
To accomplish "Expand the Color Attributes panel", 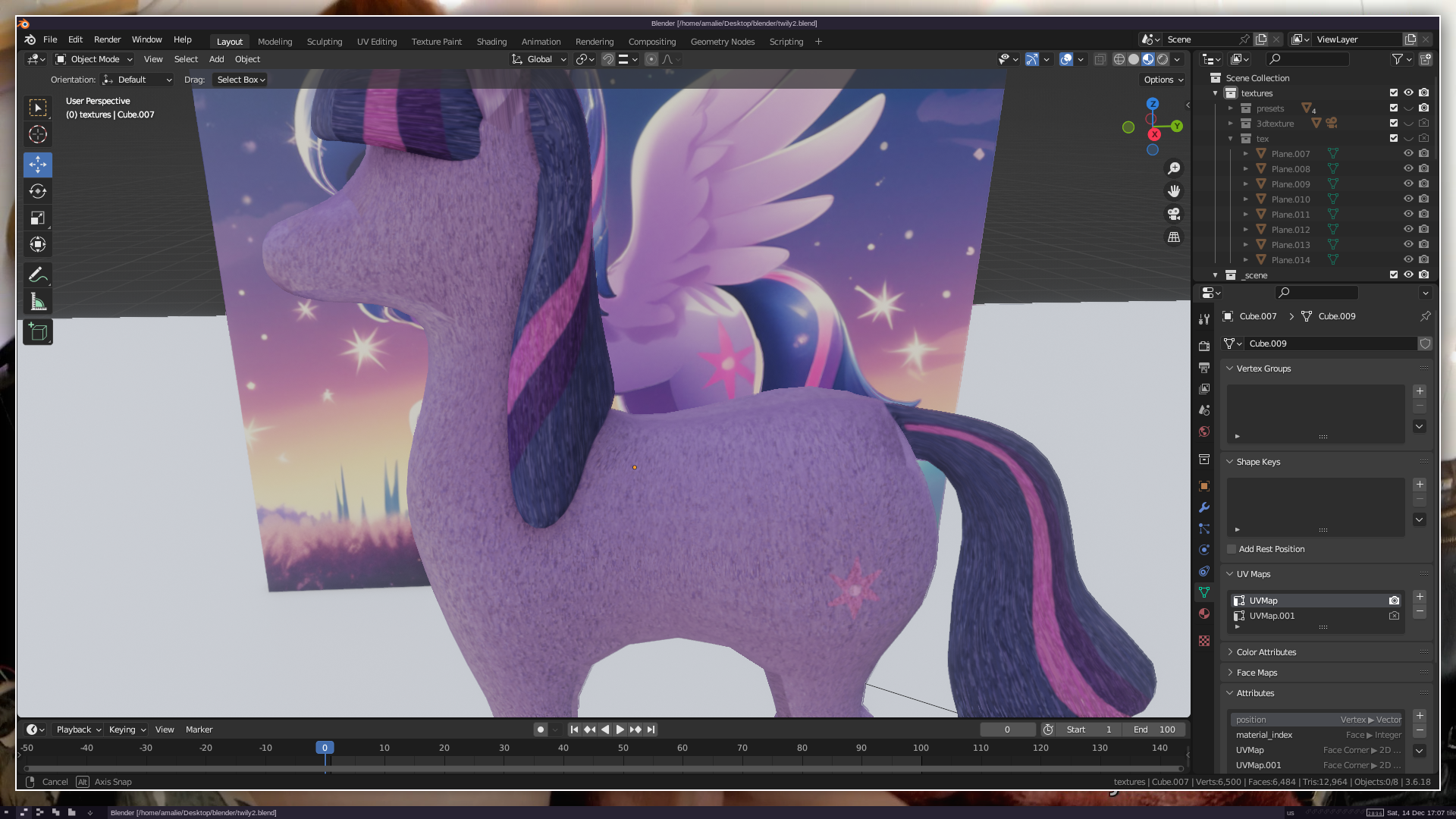I will tap(1266, 652).
